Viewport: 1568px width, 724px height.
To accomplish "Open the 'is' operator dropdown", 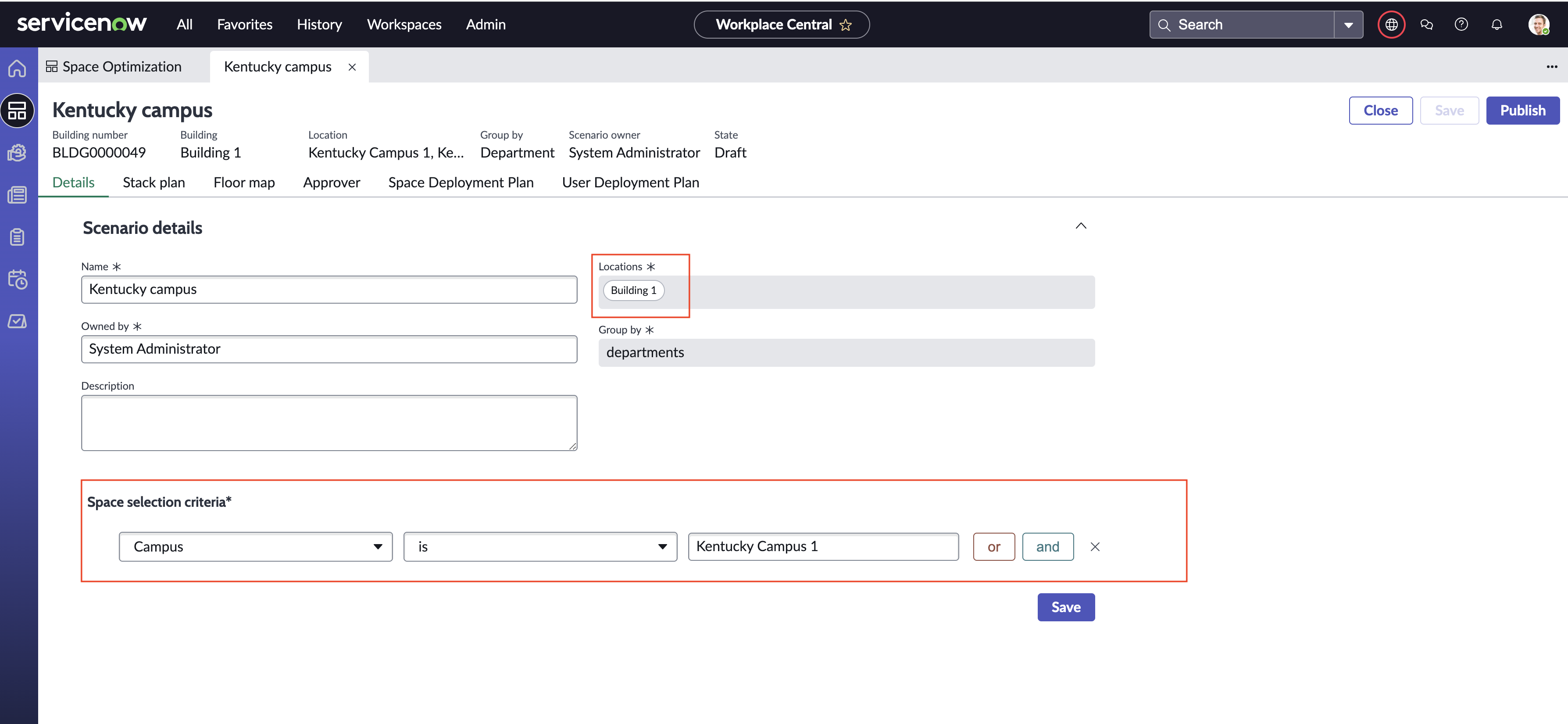I will pos(540,547).
